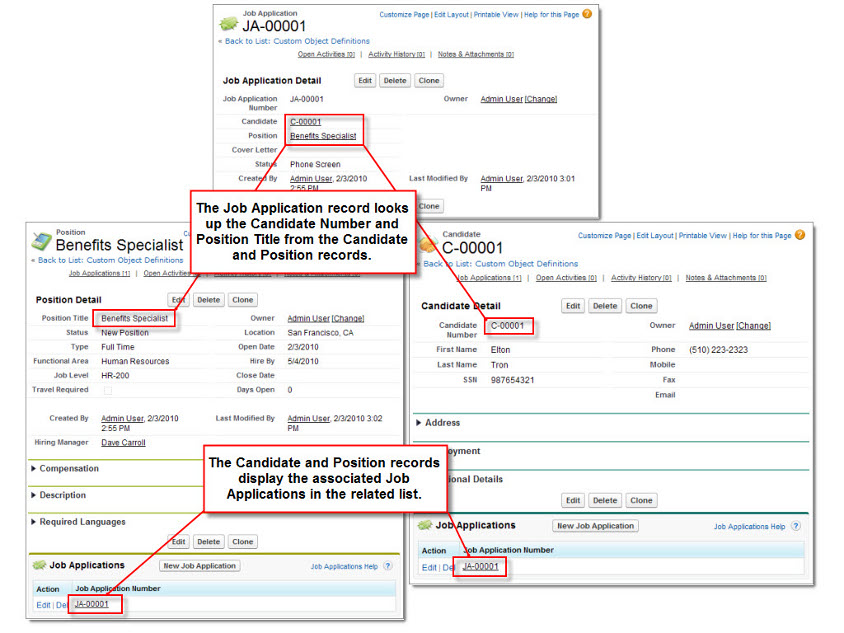Image resolution: width=844 pixels, height=633 pixels.
Task: Click Edit button in Job Application Detail
Action: (365, 80)
